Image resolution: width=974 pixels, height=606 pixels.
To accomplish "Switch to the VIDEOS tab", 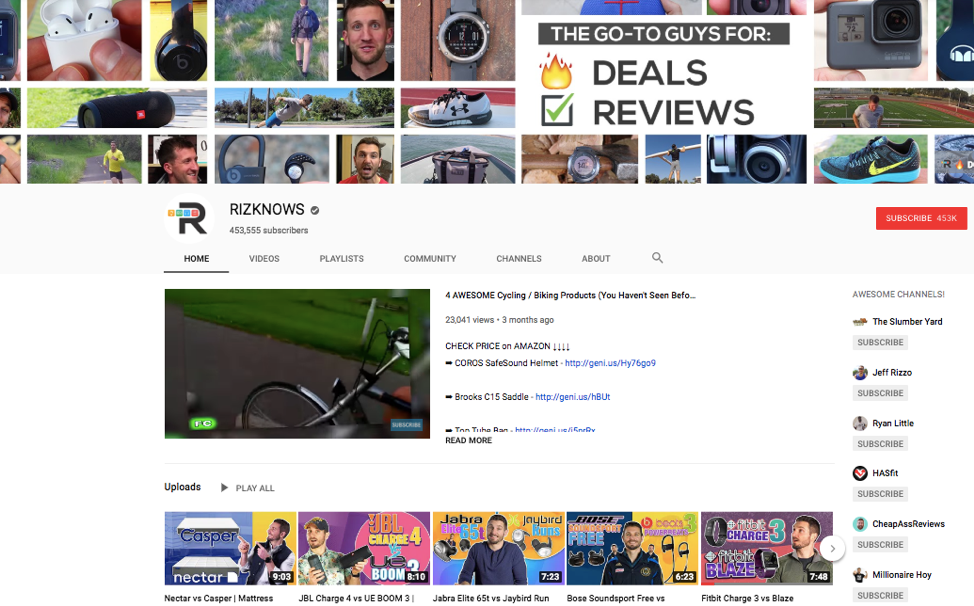I will click(x=264, y=258).
